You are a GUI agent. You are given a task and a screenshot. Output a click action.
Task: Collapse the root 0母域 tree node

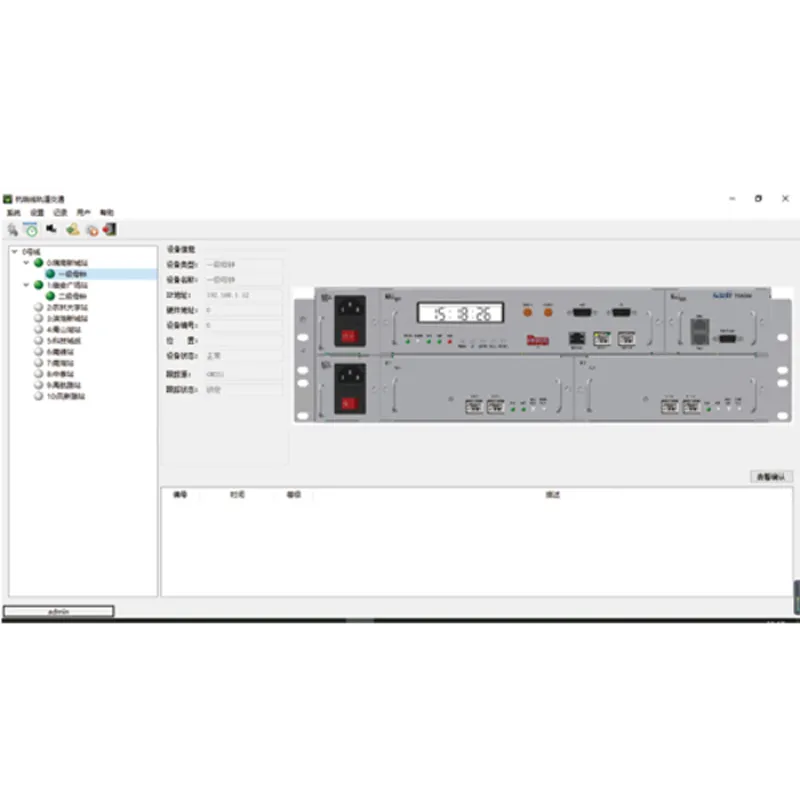pos(14,252)
